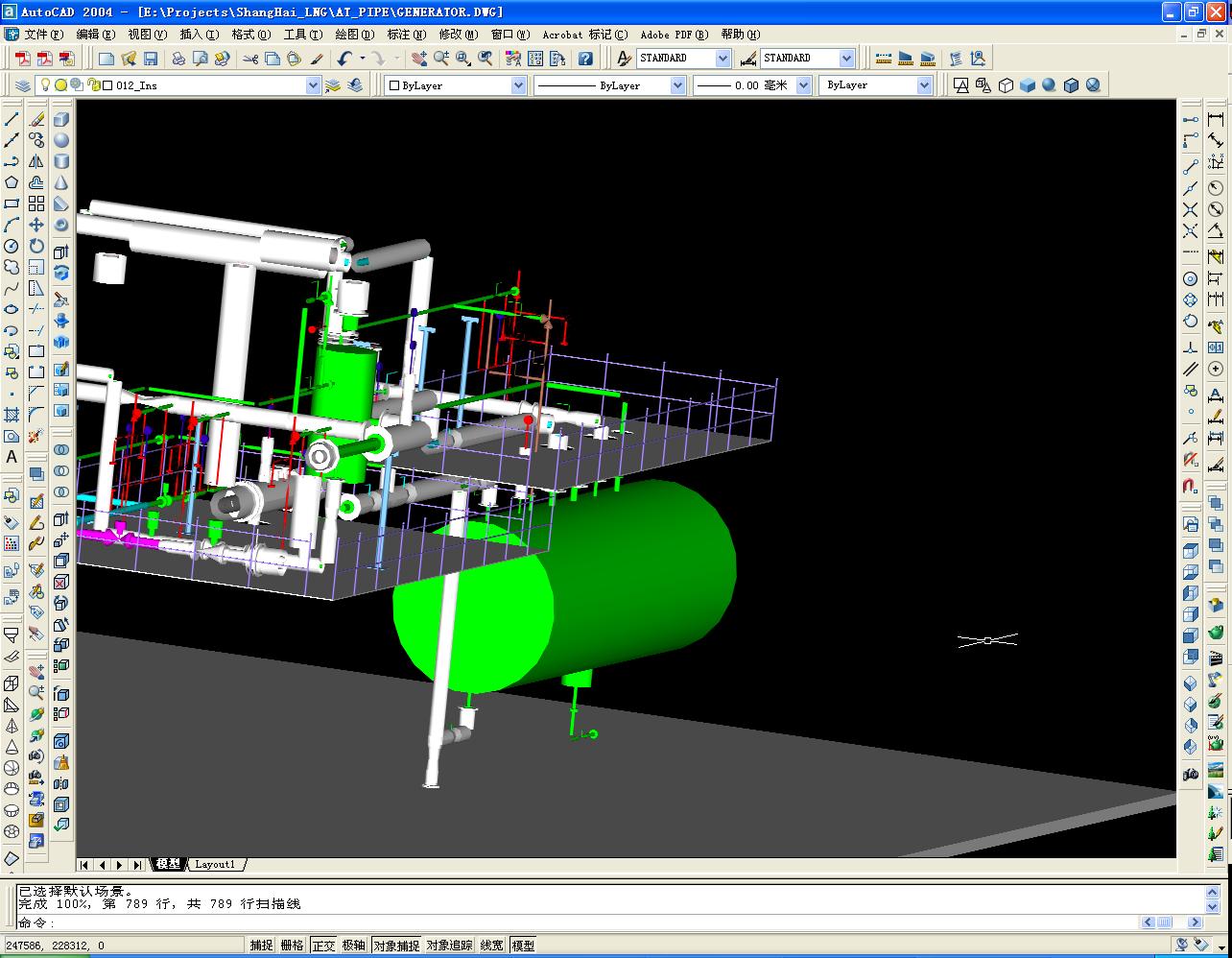Jump to first layout tab arrow

click(86, 865)
